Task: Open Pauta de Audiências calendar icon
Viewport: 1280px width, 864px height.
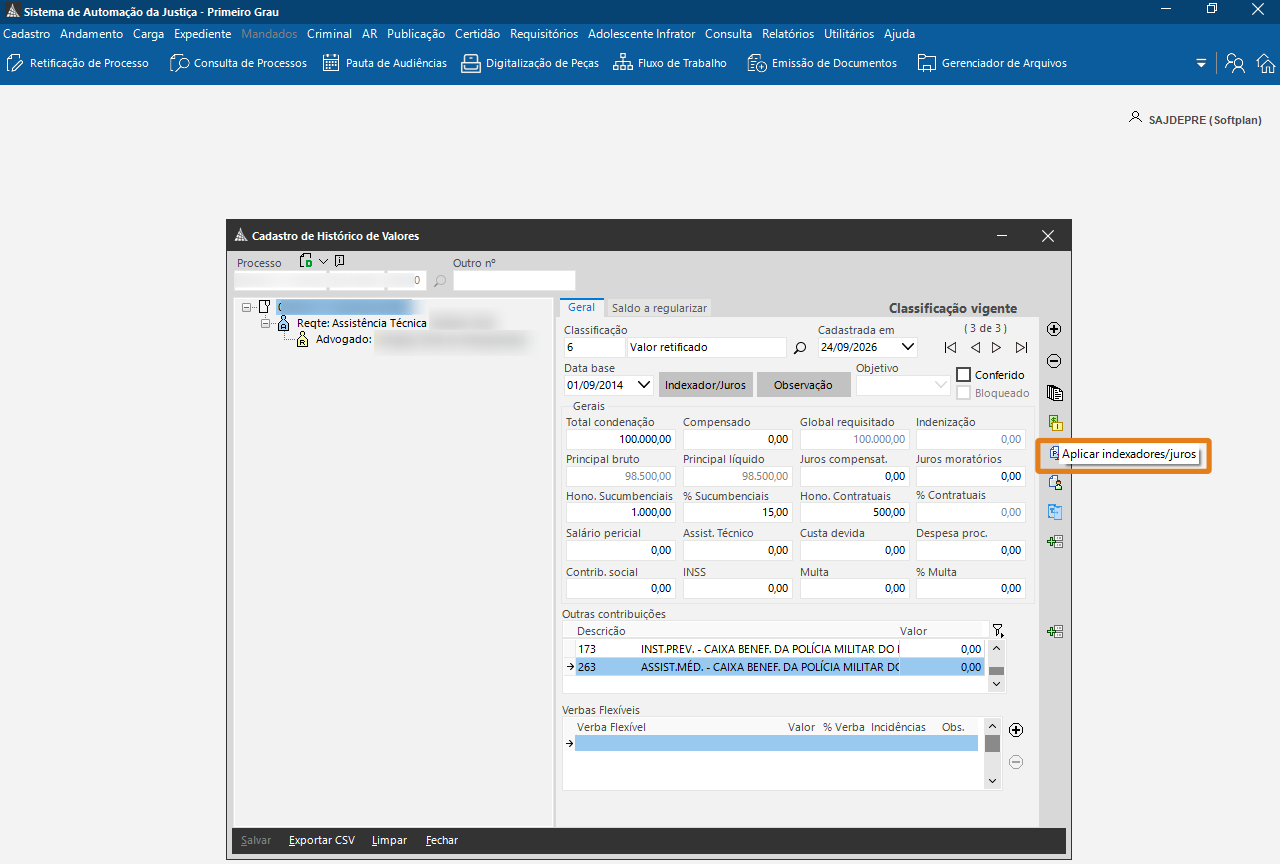Action: (x=331, y=63)
